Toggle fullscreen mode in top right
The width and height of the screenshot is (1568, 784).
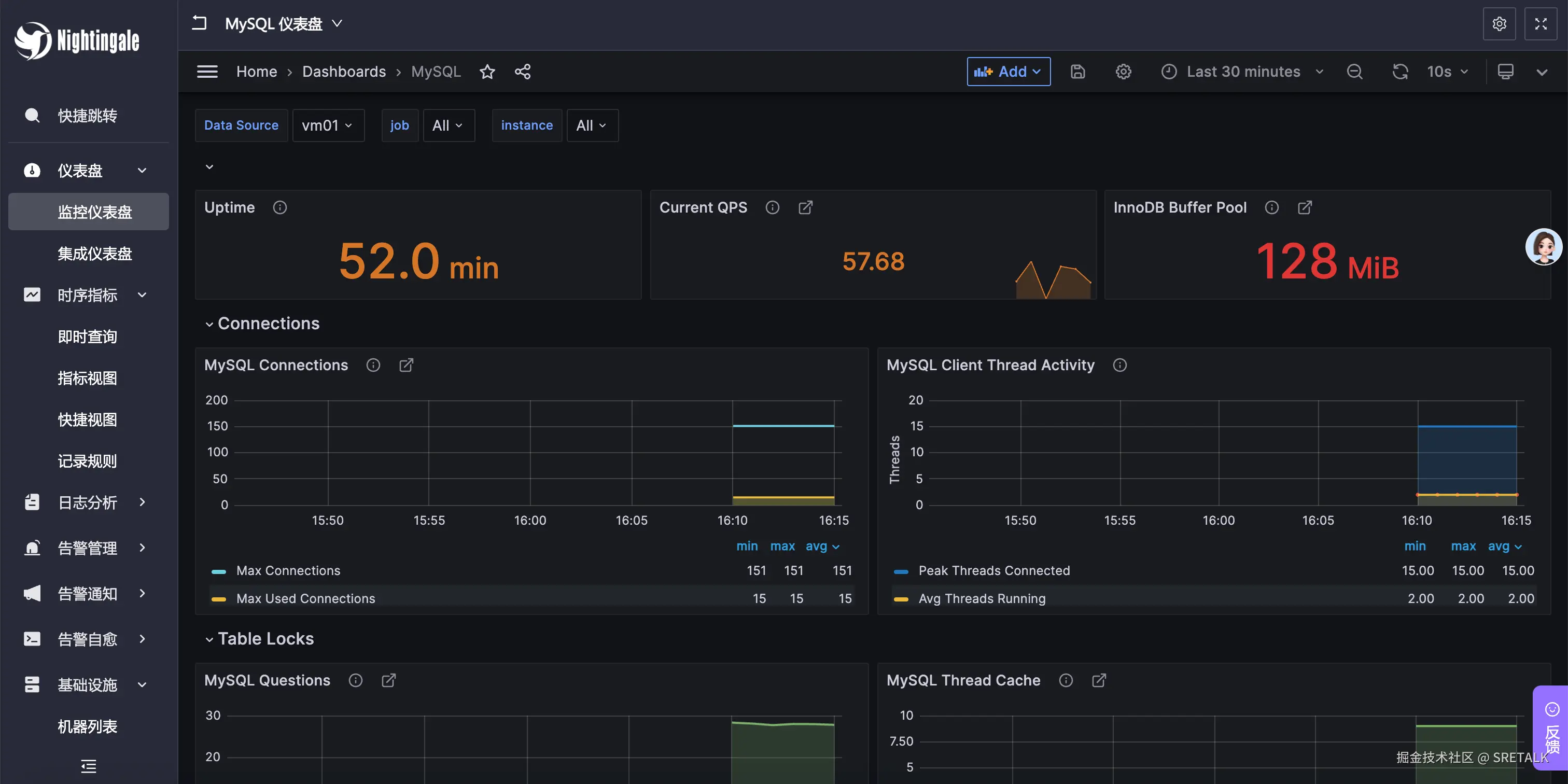pyautogui.click(x=1540, y=24)
